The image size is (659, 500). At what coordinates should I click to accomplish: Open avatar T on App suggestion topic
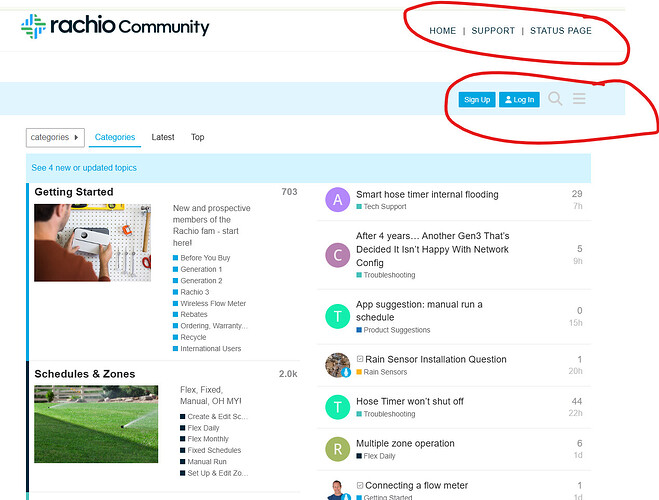(x=337, y=316)
